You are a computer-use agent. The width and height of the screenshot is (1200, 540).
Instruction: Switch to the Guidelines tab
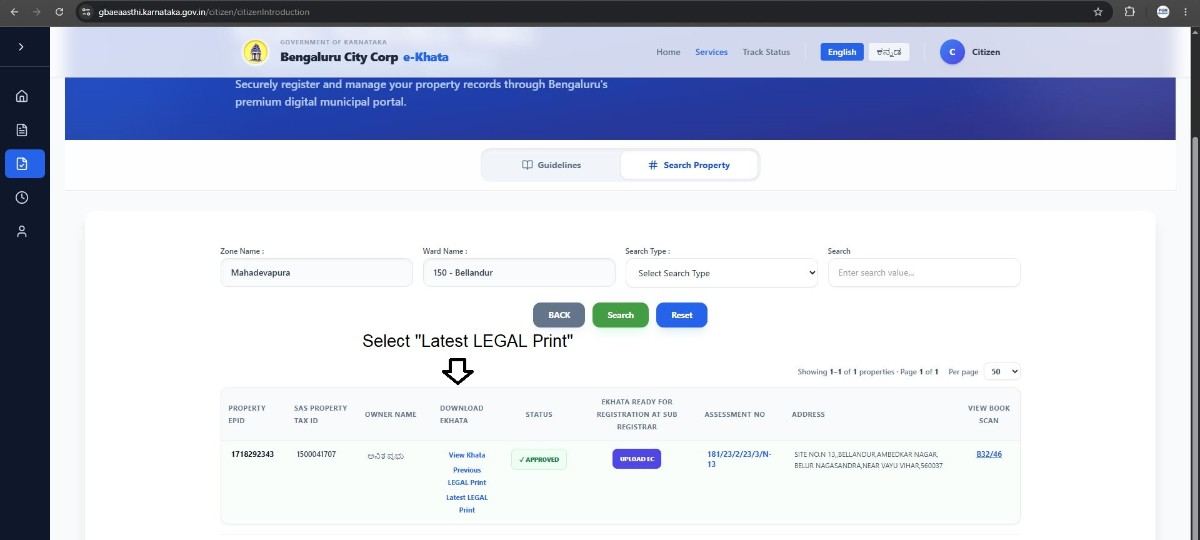[551, 165]
